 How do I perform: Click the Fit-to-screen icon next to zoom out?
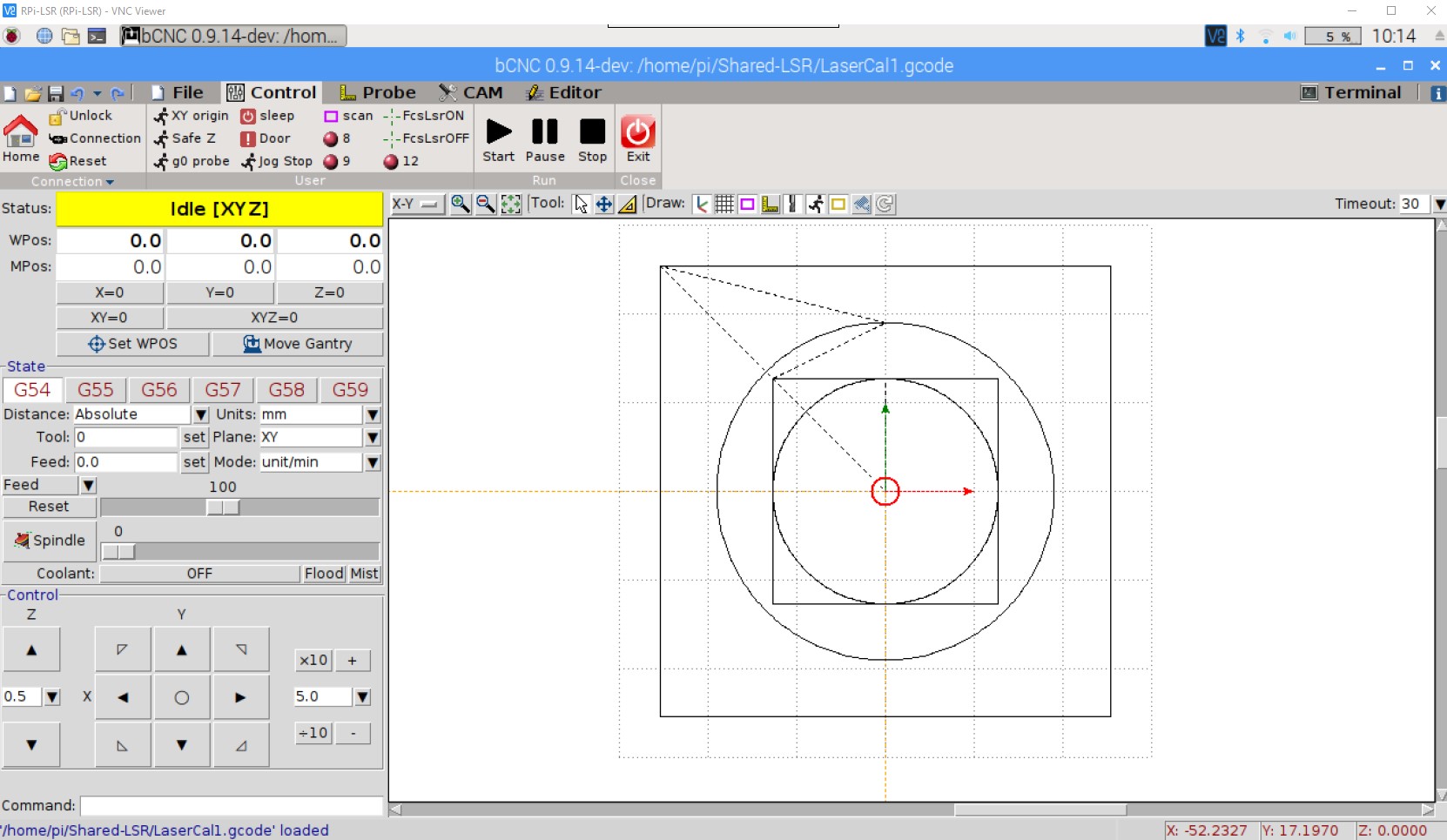tap(511, 204)
